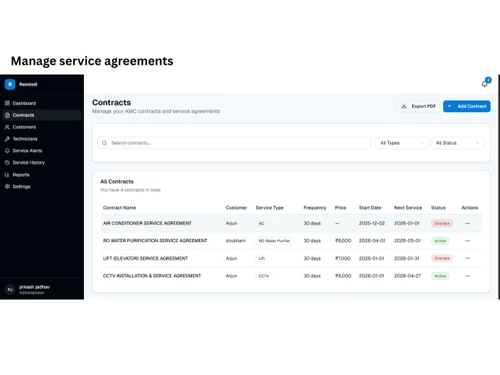Click the Reports chart icon
Image resolution: width=500 pixels, height=375 pixels.
tap(7, 175)
